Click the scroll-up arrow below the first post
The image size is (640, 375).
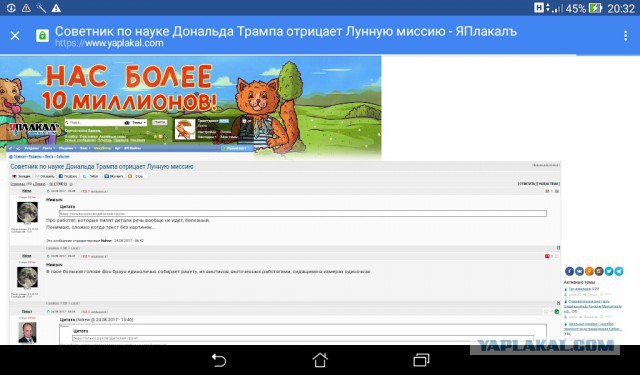(558, 248)
